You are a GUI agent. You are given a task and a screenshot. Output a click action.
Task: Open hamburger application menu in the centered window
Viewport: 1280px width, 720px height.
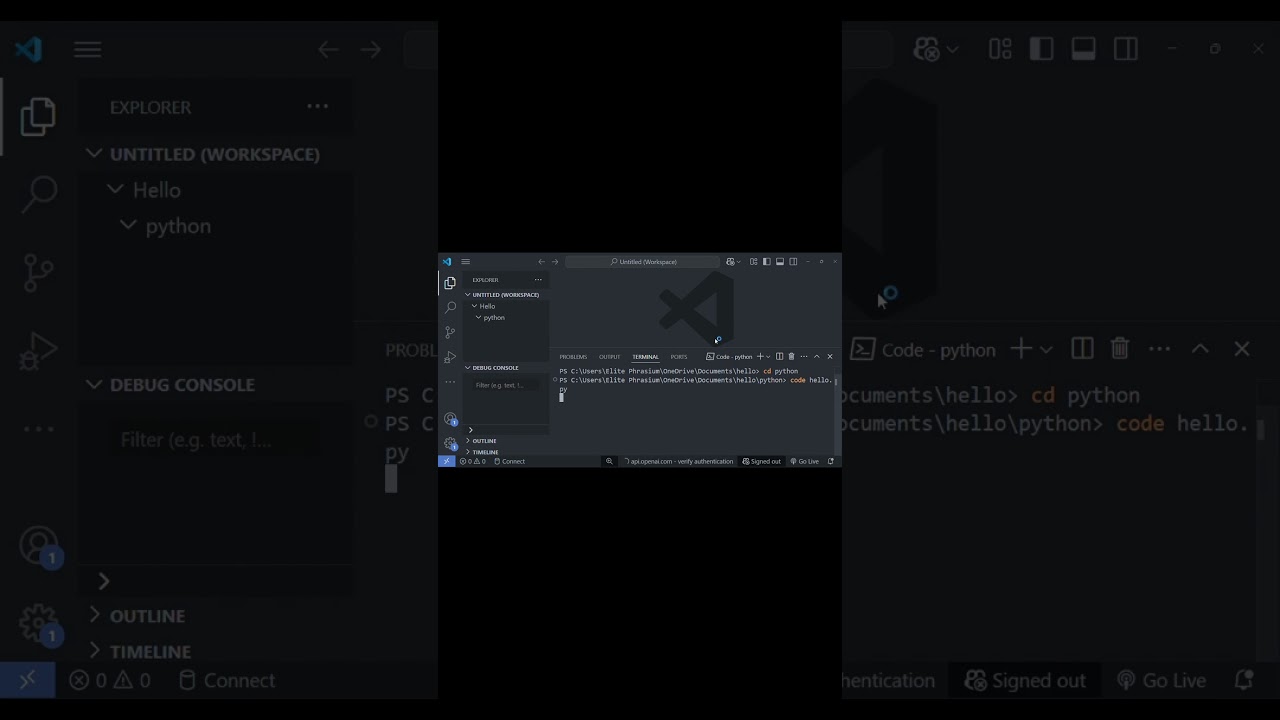point(465,262)
